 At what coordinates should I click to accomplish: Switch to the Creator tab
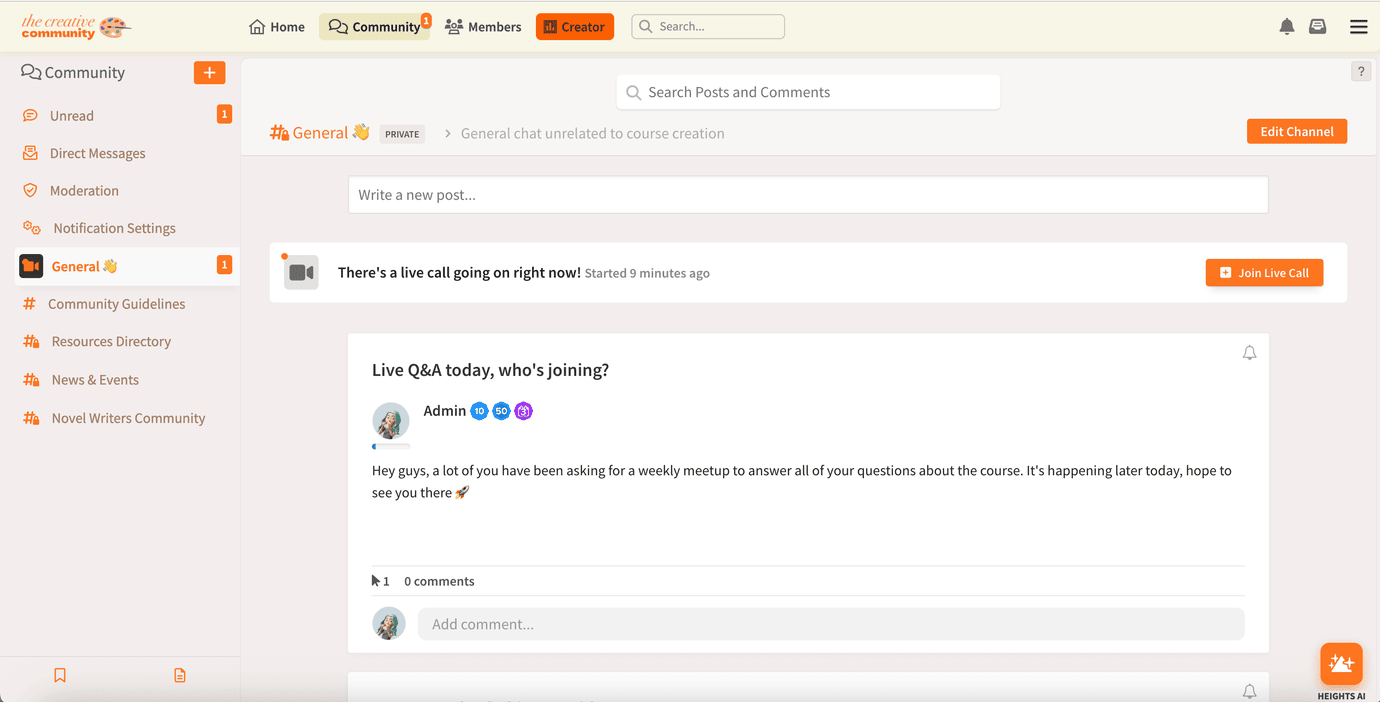tap(574, 27)
